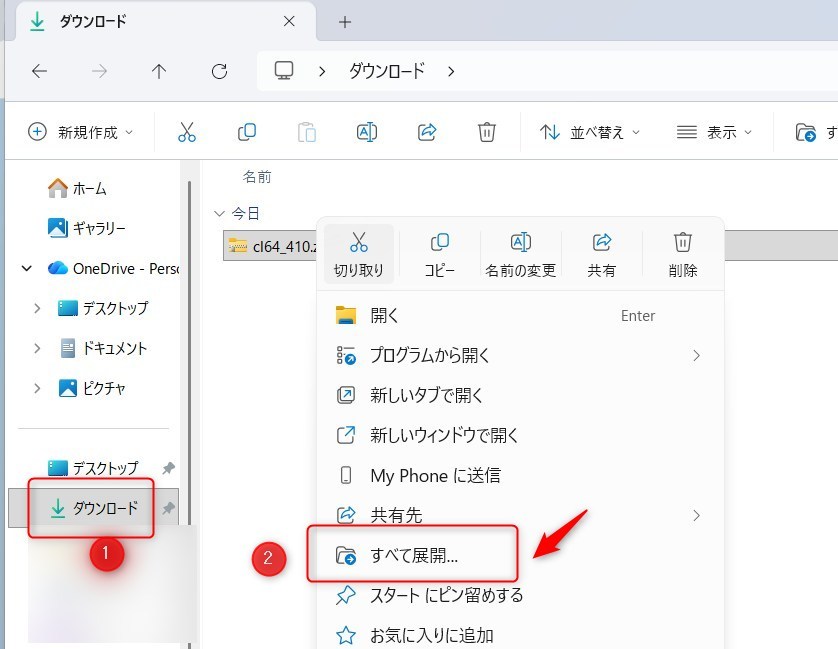Click the Refresh button in the navigation bar
The width and height of the screenshot is (838, 649).
(220, 71)
